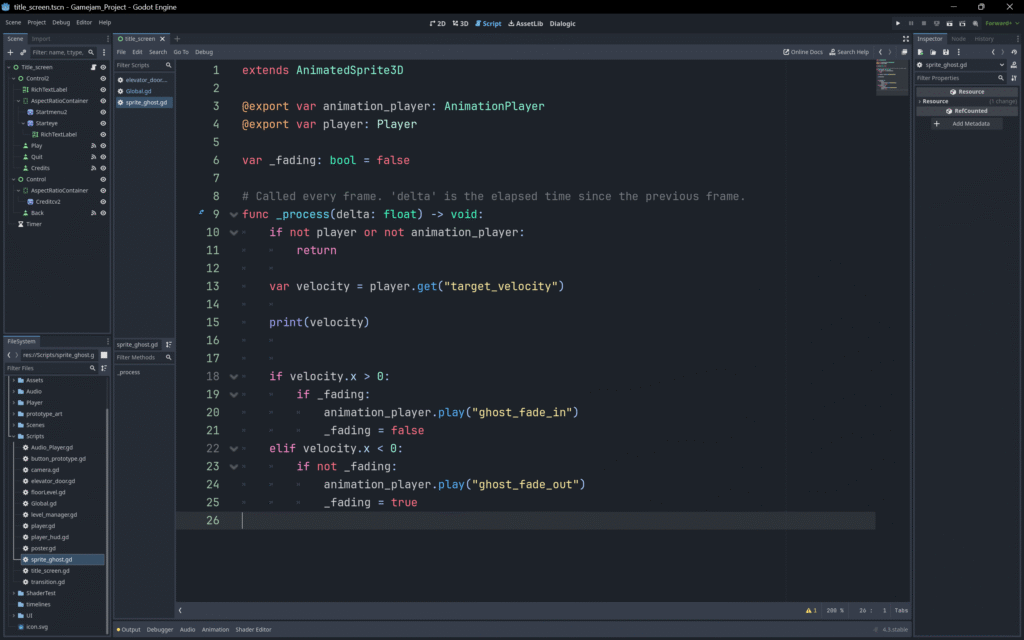Open the Online Docs link
Screen dimensions: 1024x640
(x=803, y=52)
